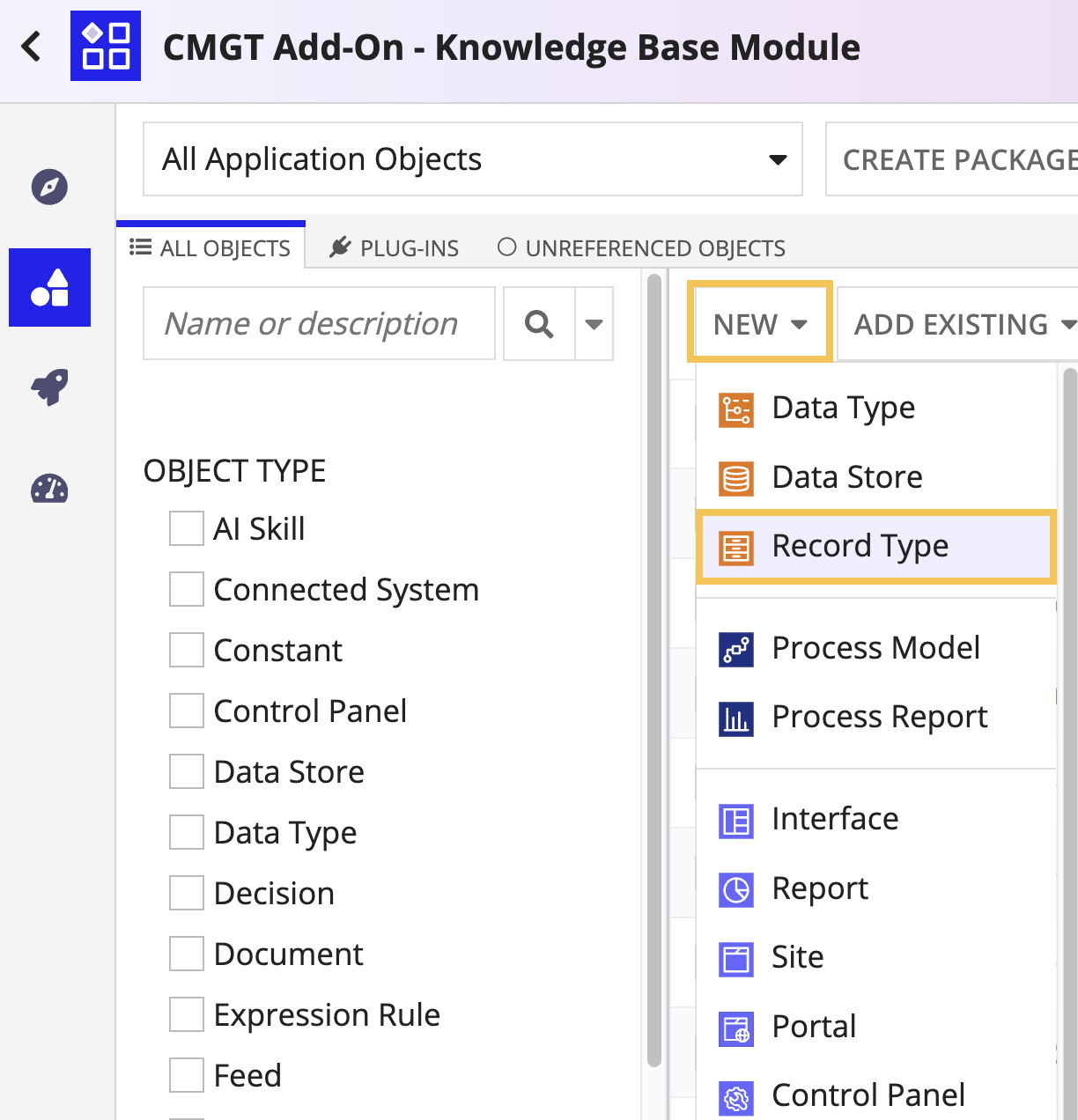
Task: Click the application title text
Action: click(512, 47)
